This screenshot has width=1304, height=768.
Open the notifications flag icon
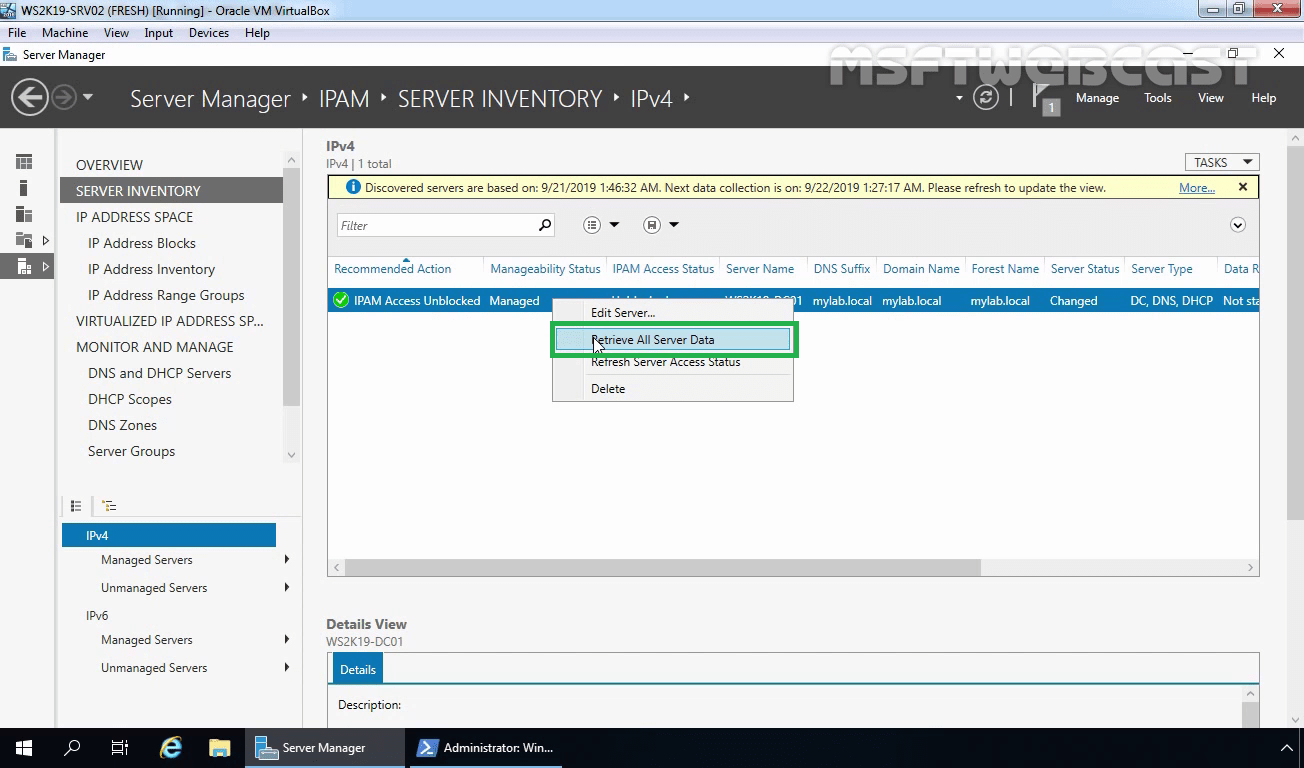pos(1045,99)
